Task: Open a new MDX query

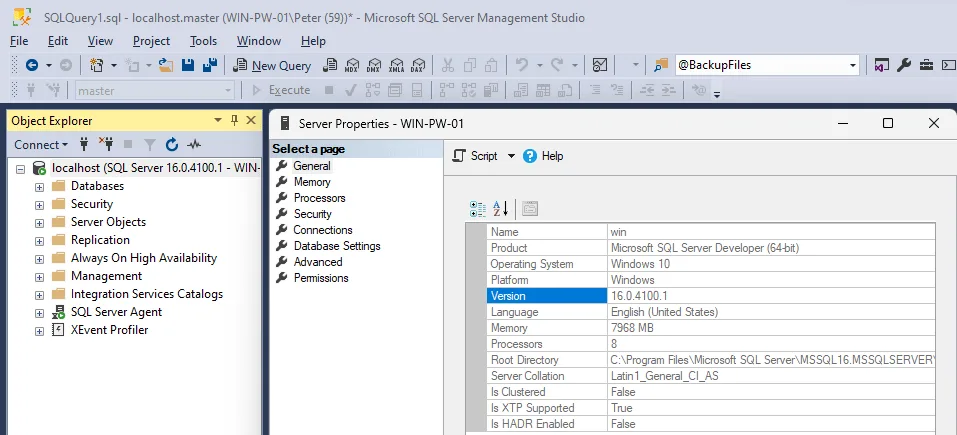Action: (x=352, y=65)
